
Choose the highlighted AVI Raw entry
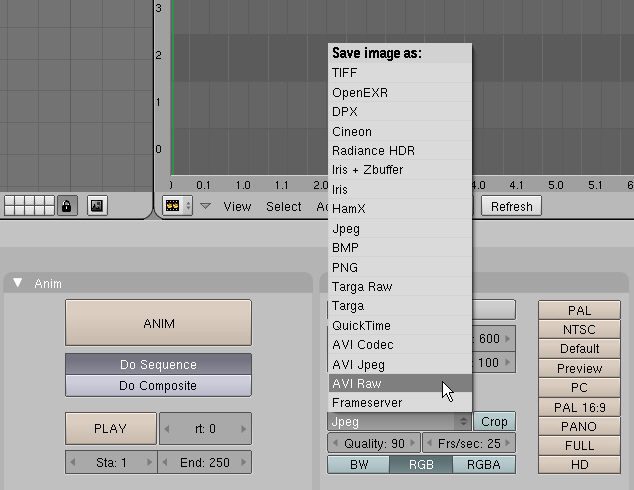pyautogui.click(x=400, y=383)
